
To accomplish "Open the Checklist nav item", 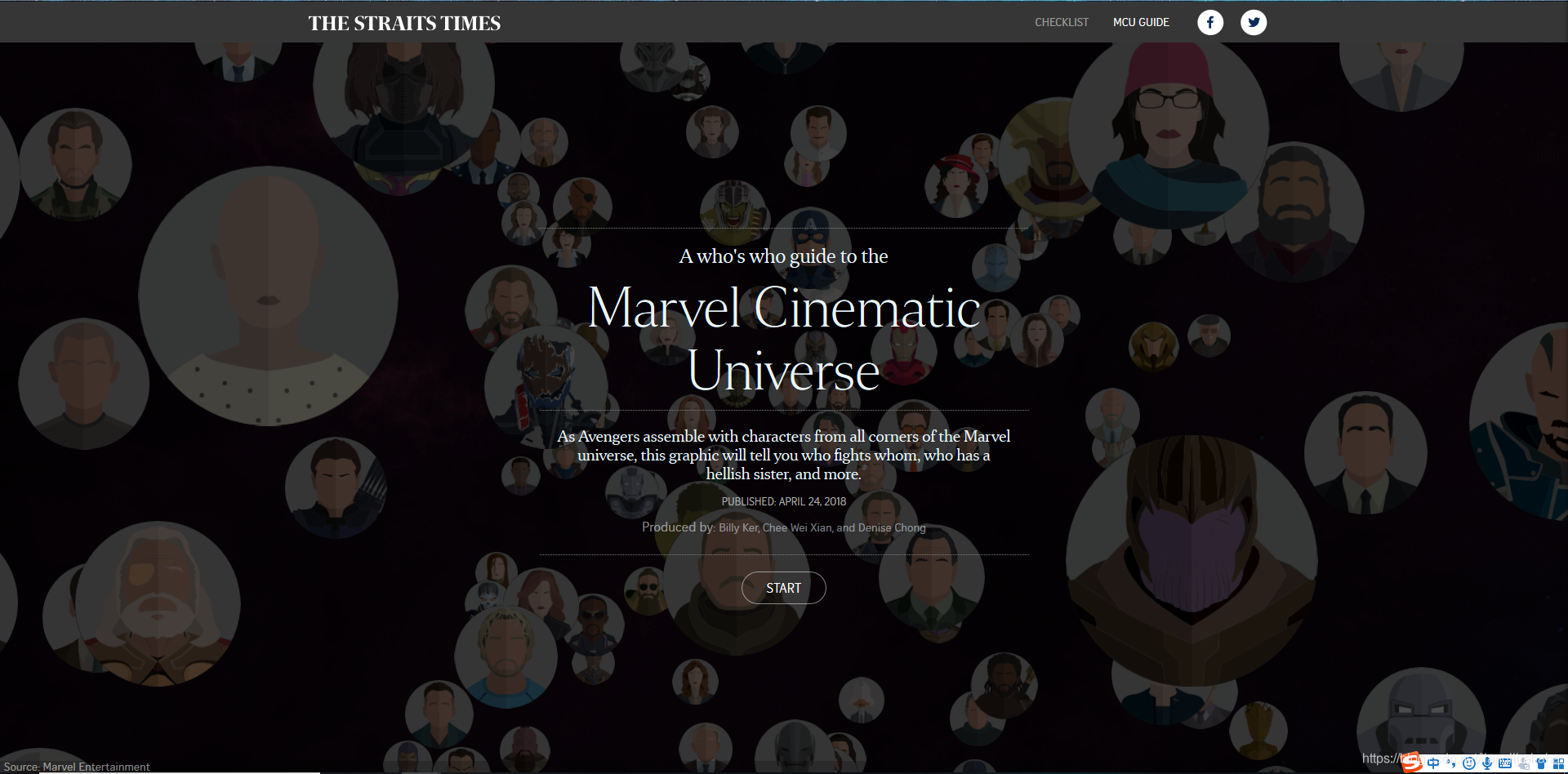I will click(x=1062, y=22).
